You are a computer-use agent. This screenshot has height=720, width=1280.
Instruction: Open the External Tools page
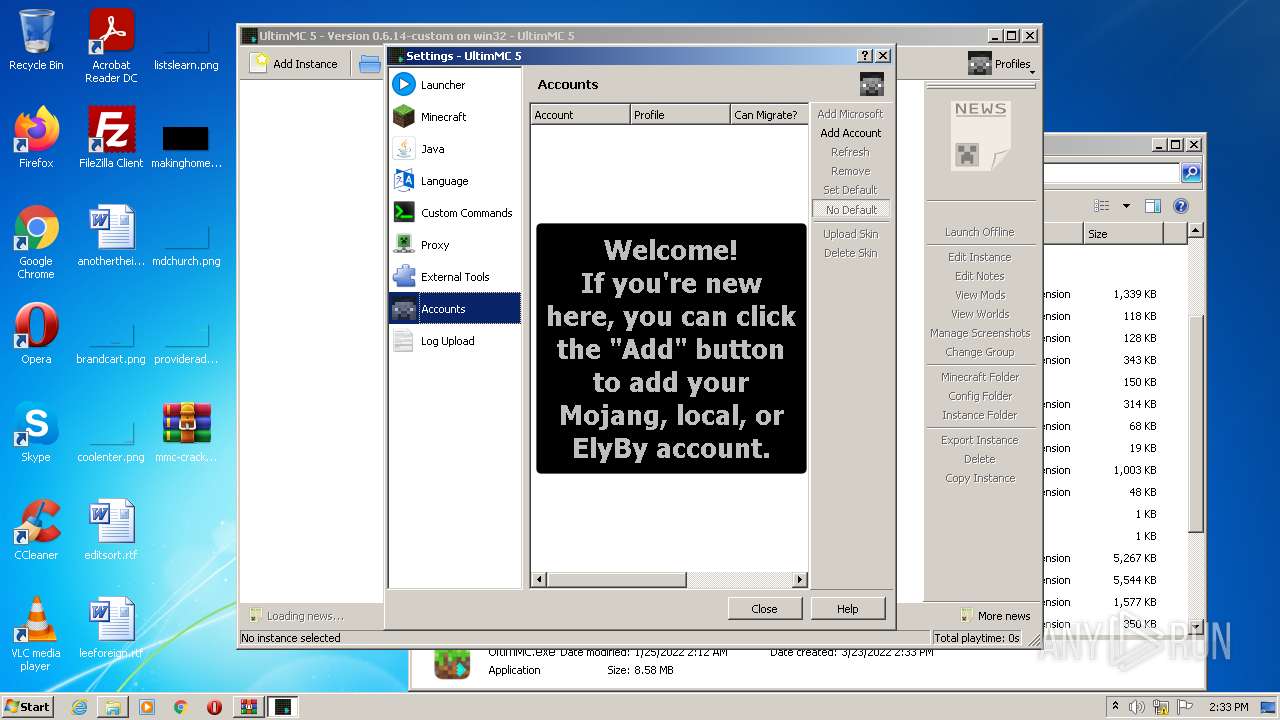tap(455, 277)
